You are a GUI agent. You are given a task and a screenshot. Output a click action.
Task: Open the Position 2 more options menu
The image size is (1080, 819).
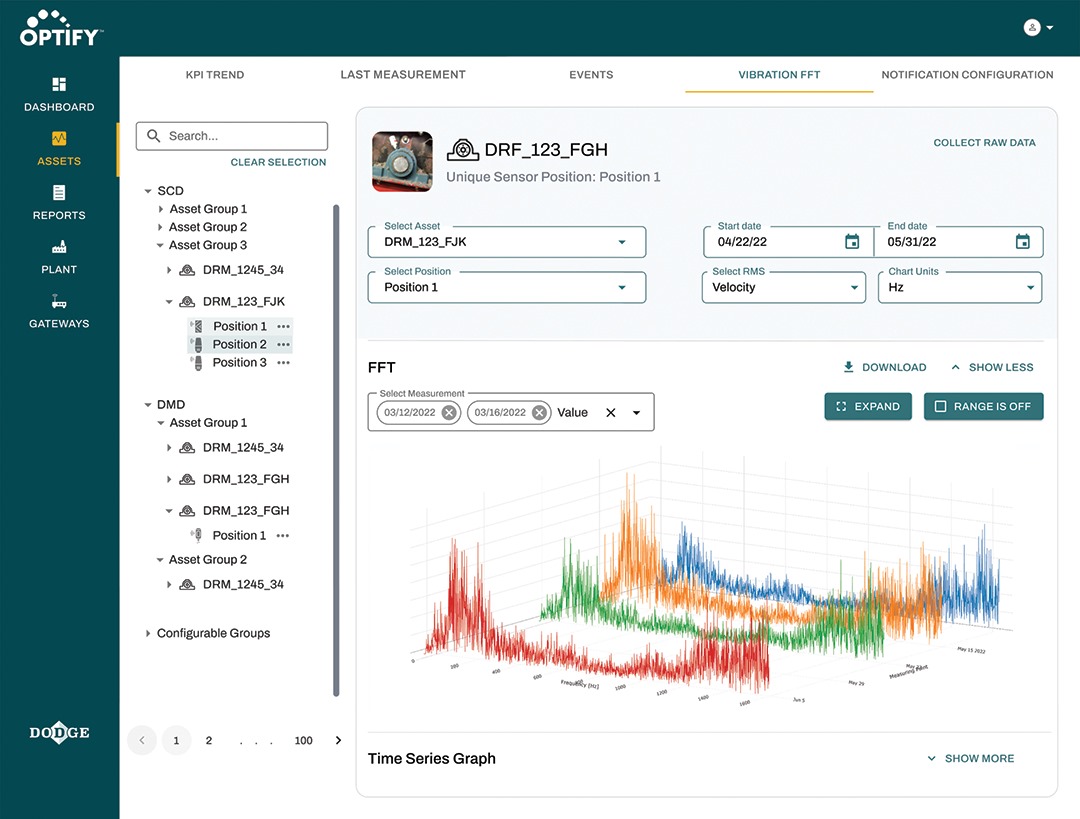pos(284,345)
